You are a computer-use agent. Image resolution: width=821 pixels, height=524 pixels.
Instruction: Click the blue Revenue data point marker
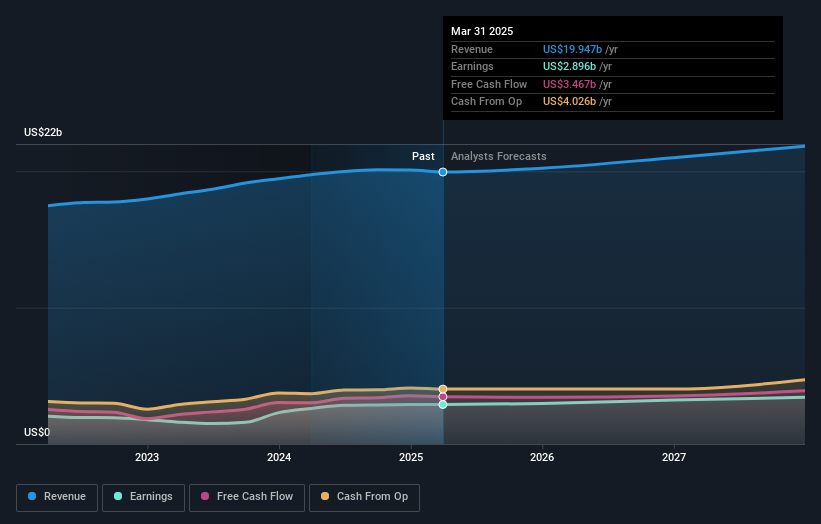point(443,172)
